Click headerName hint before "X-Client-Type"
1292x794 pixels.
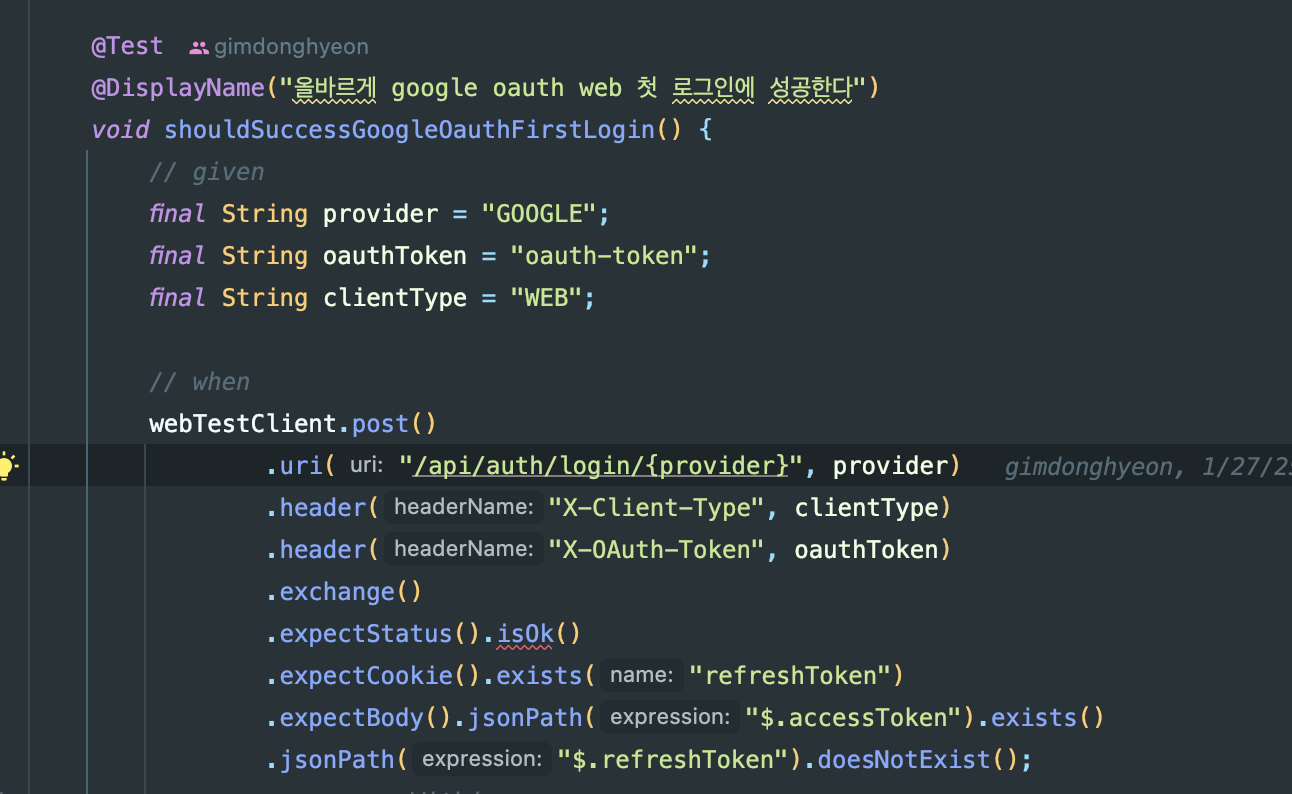(x=463, y=508)
